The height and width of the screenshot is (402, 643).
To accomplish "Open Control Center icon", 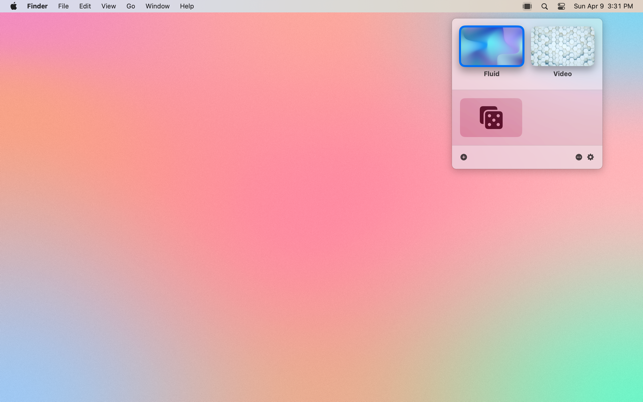I will tap(561, 6).
